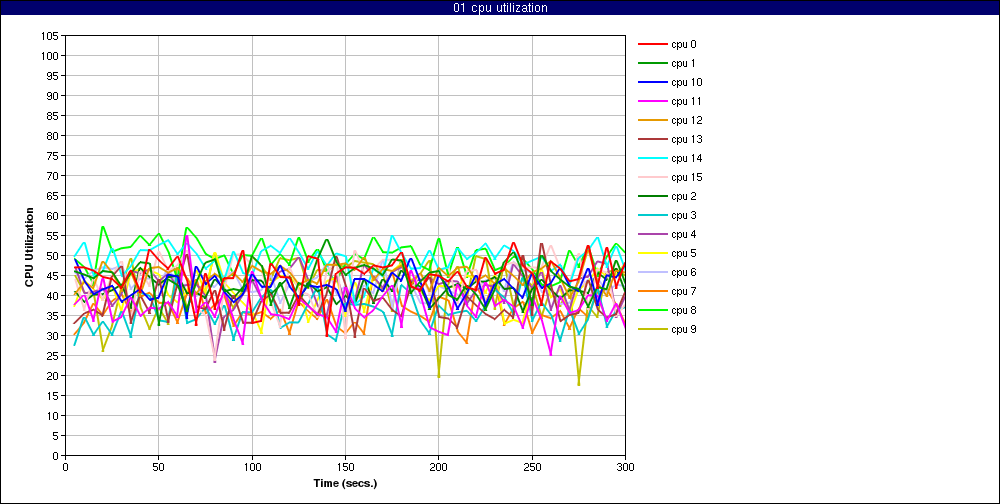Select the cpu 15 legend label
Viewport: 1000px width, 504px height.
point(686,177)
